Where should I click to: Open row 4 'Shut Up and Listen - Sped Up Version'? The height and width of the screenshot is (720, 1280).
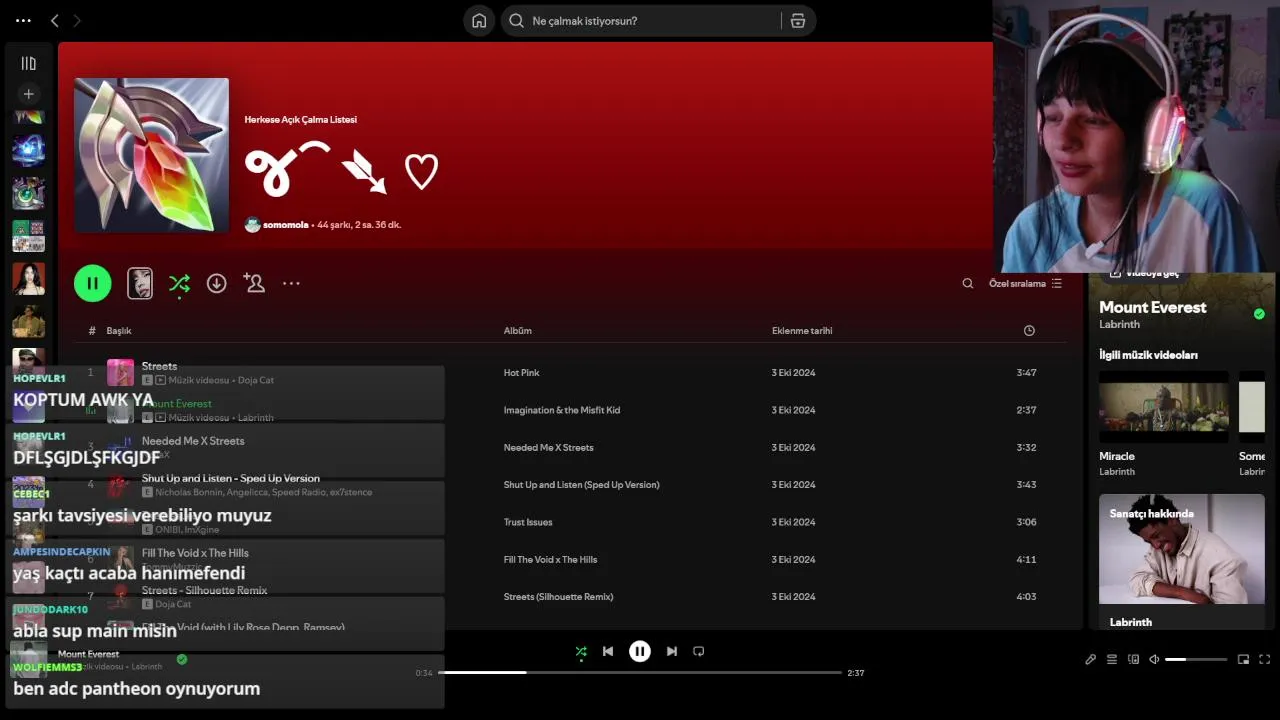[x=231, y=478]
